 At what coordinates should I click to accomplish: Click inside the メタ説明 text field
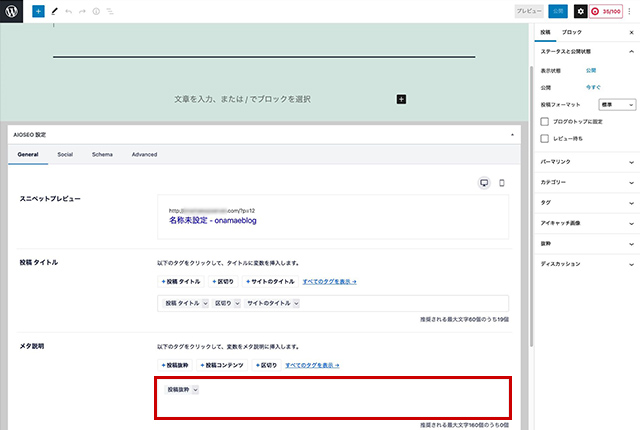click(333, 398)
